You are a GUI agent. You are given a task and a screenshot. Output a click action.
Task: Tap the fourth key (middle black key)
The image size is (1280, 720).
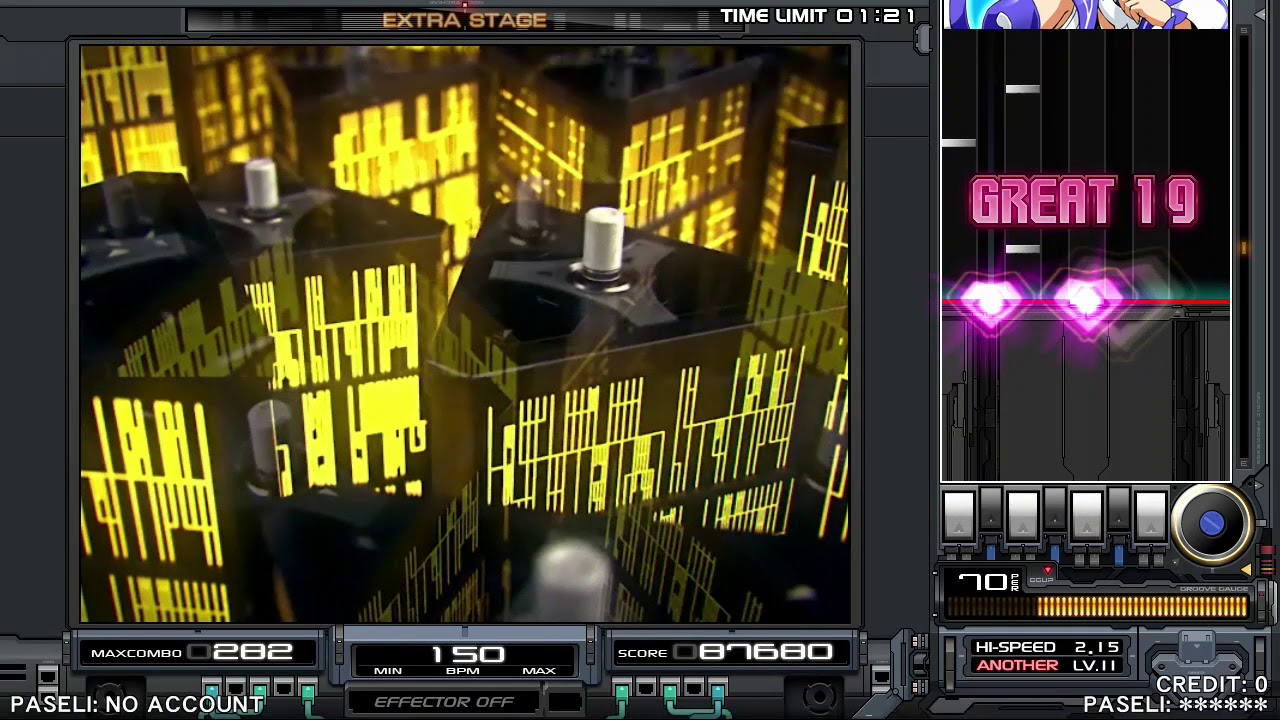point(1054,508)
